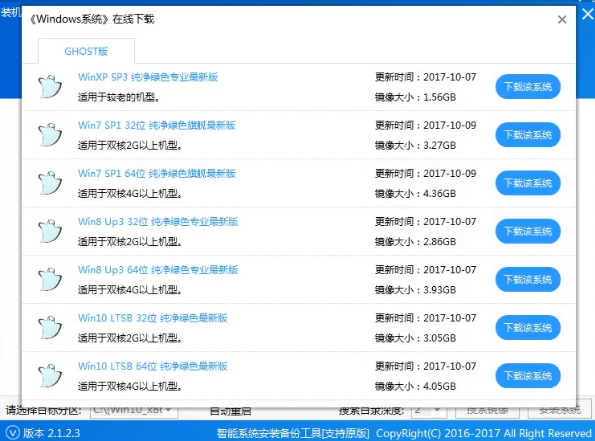Image resolution: width=595 pixels, height=441 pixels.
Task: Click the ghost icon beside Win10 LTSB 64位
Action: pyautogui.click(x=50, y=376)
